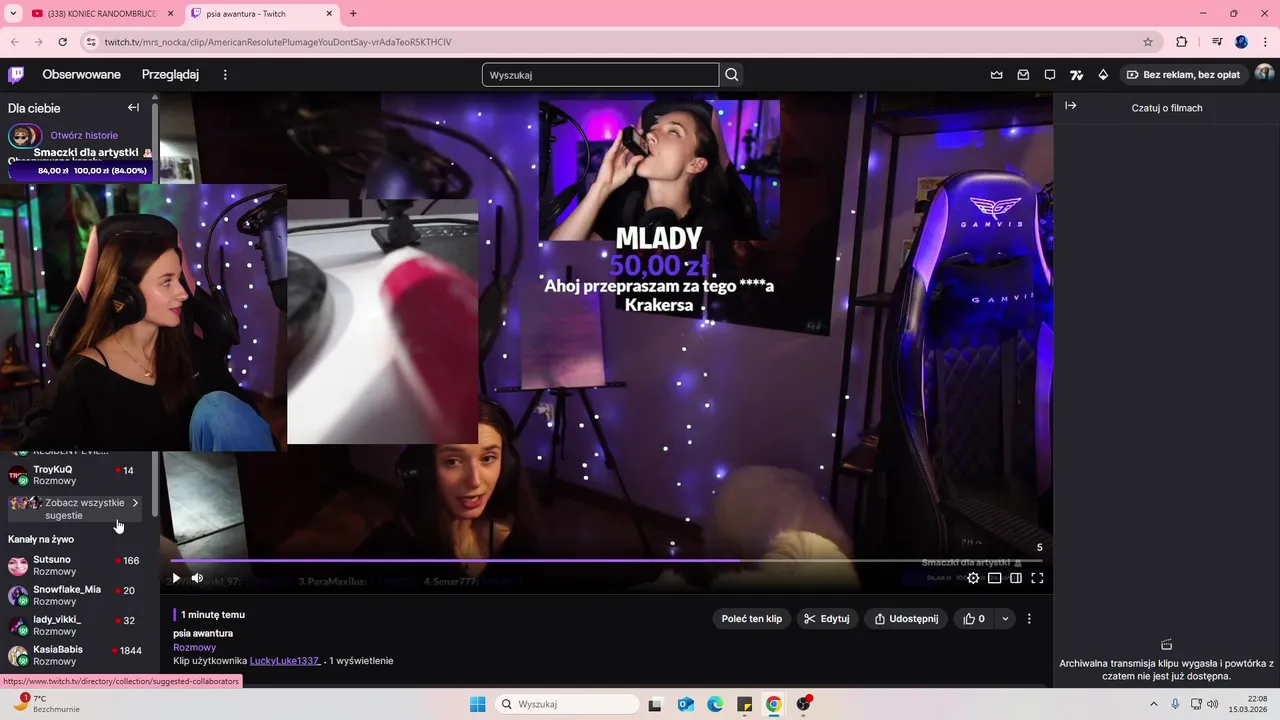Bookmark this page with star
1280x720 pixels.
click(1148, 42)
